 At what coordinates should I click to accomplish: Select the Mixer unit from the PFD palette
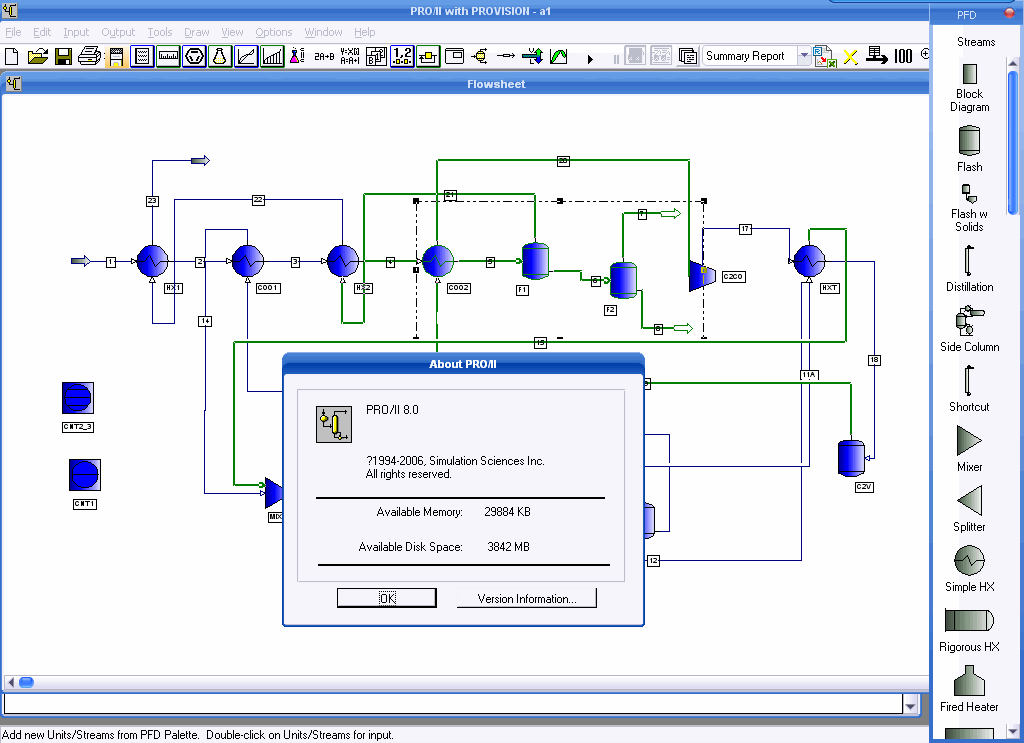pyautogui.click(x=968, y=445)
